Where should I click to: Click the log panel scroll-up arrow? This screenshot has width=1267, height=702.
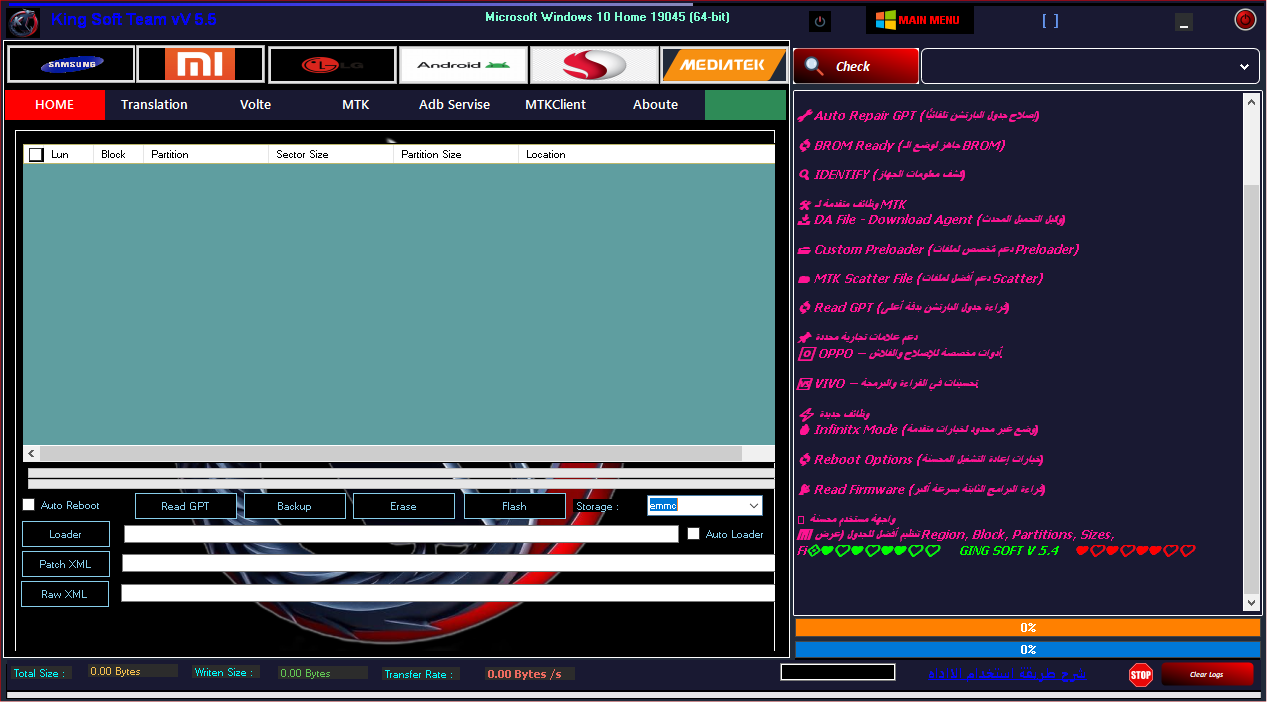pyautogui.click(x=1252, y=102)
